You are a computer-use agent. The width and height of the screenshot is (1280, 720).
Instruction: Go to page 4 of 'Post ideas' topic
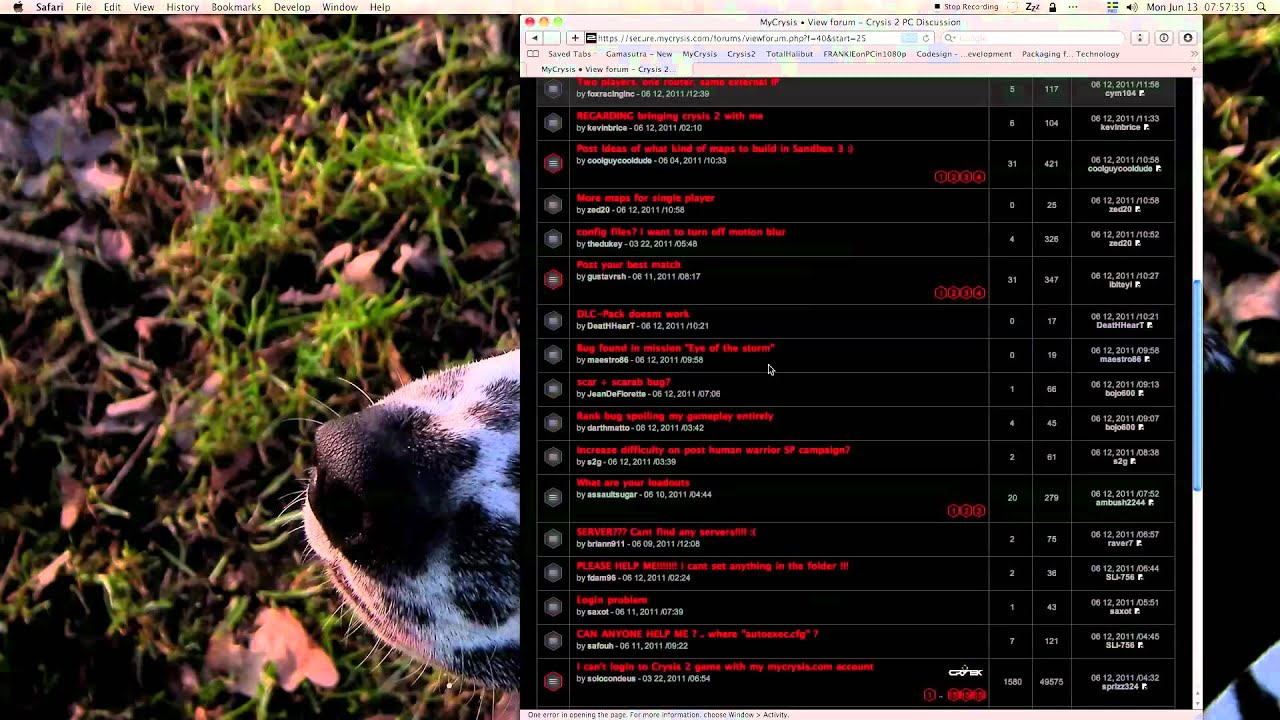coord(980,177)
